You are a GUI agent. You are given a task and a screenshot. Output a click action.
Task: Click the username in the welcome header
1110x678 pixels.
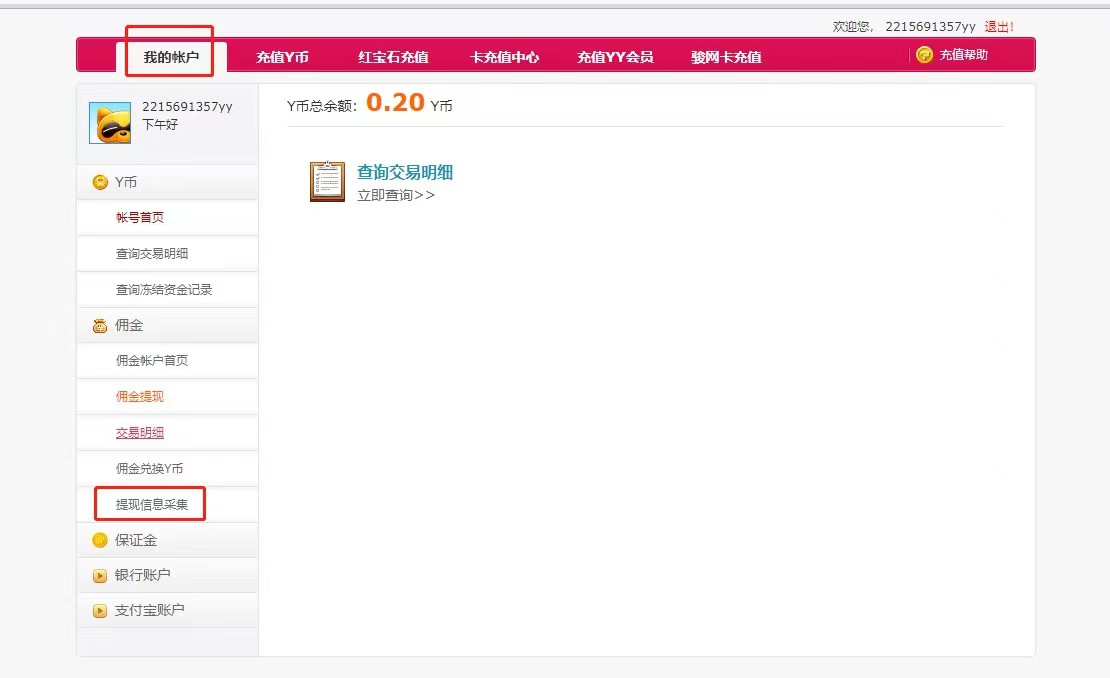[930, 27]
